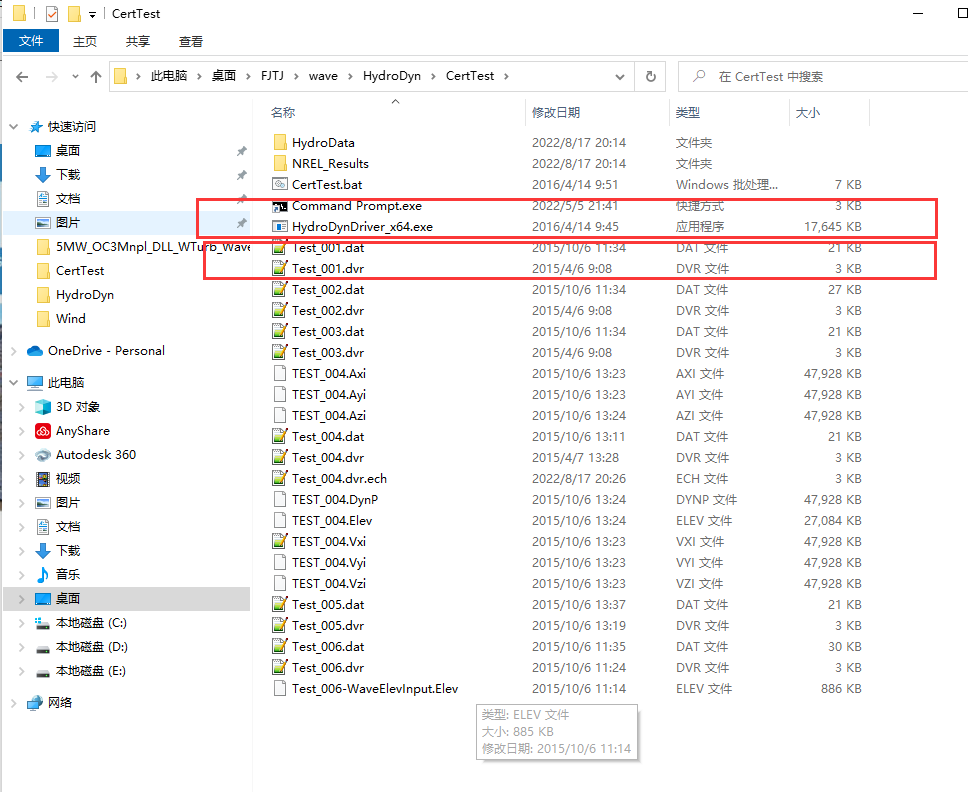Sort by 名称 column header

click(283, 112)
